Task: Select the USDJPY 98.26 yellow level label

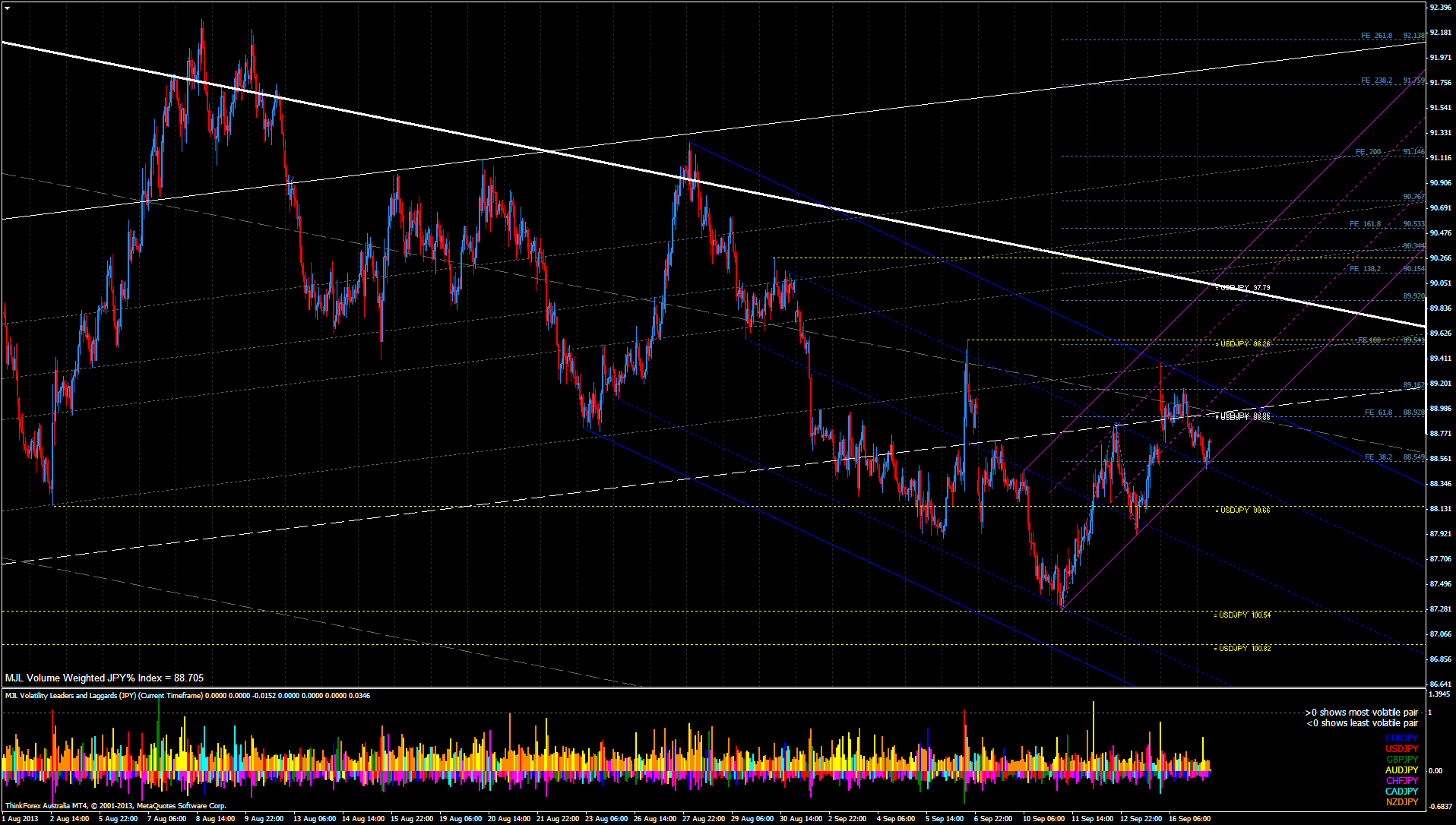Action: coord(1245,344)
